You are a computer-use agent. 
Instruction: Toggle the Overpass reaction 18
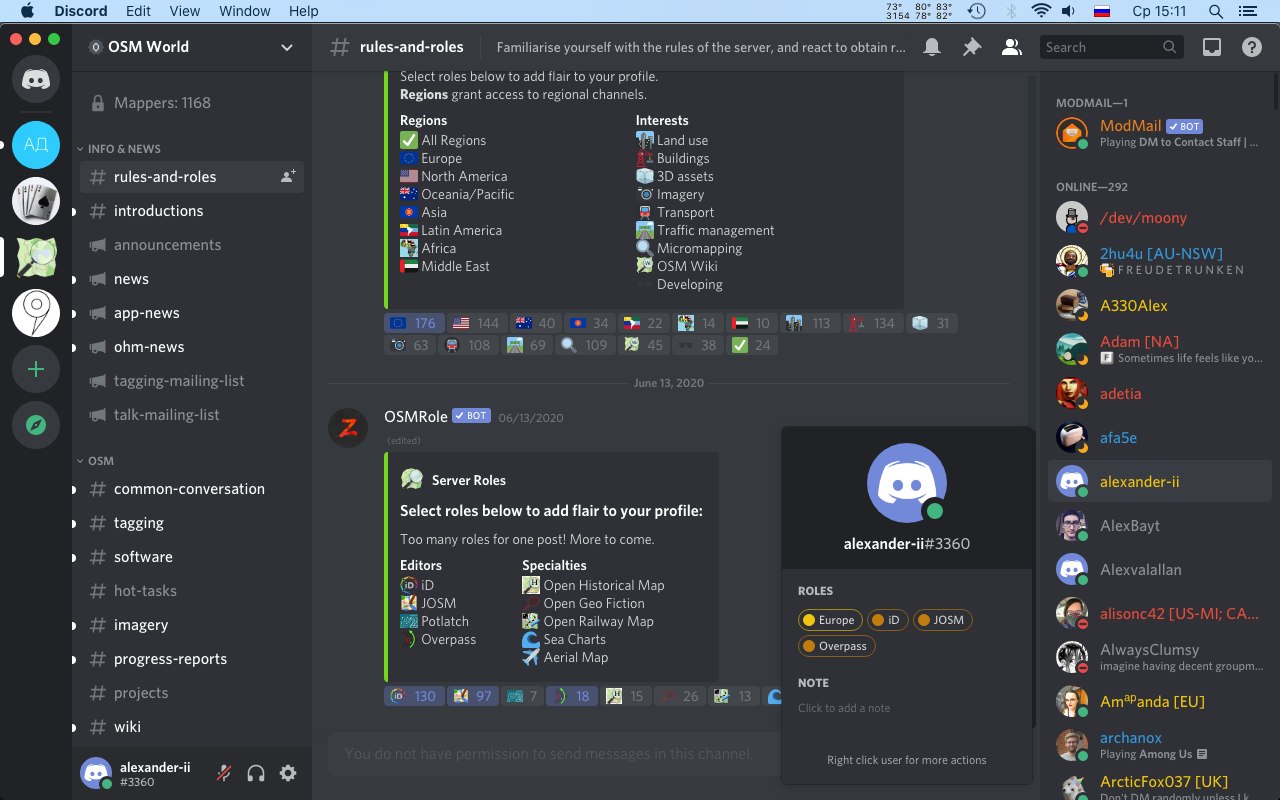tap(573, 696)
